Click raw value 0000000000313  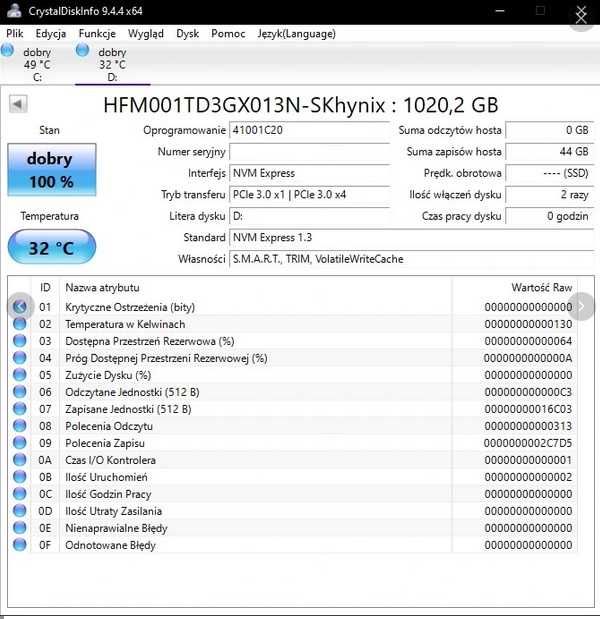(528, 426)
